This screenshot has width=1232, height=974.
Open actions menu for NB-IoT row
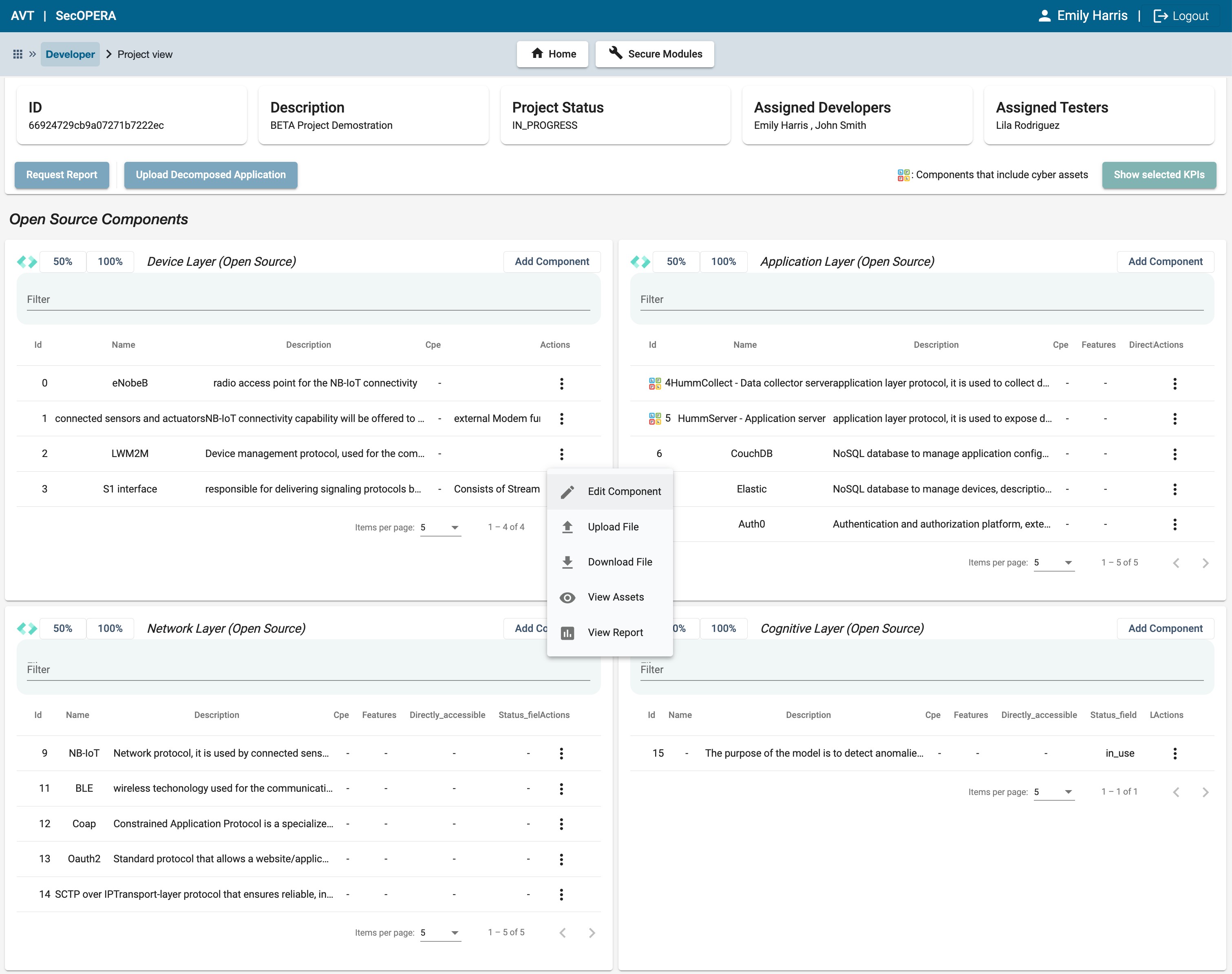[561, 753]
